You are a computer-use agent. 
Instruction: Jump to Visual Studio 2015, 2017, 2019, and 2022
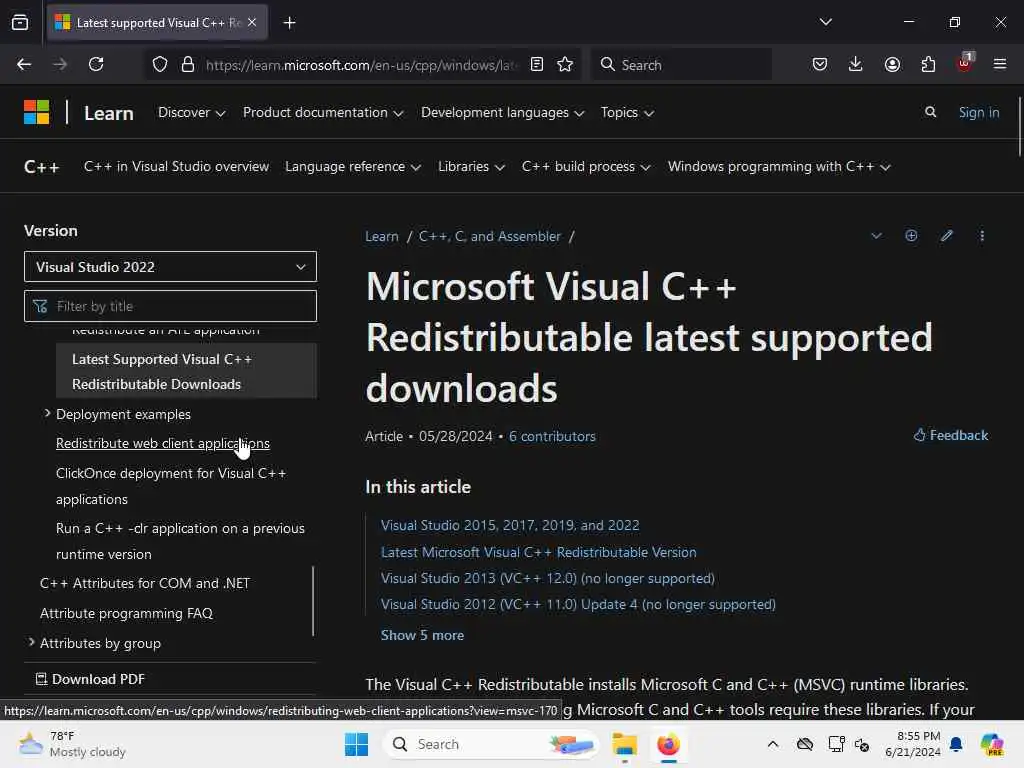point(510,525)
